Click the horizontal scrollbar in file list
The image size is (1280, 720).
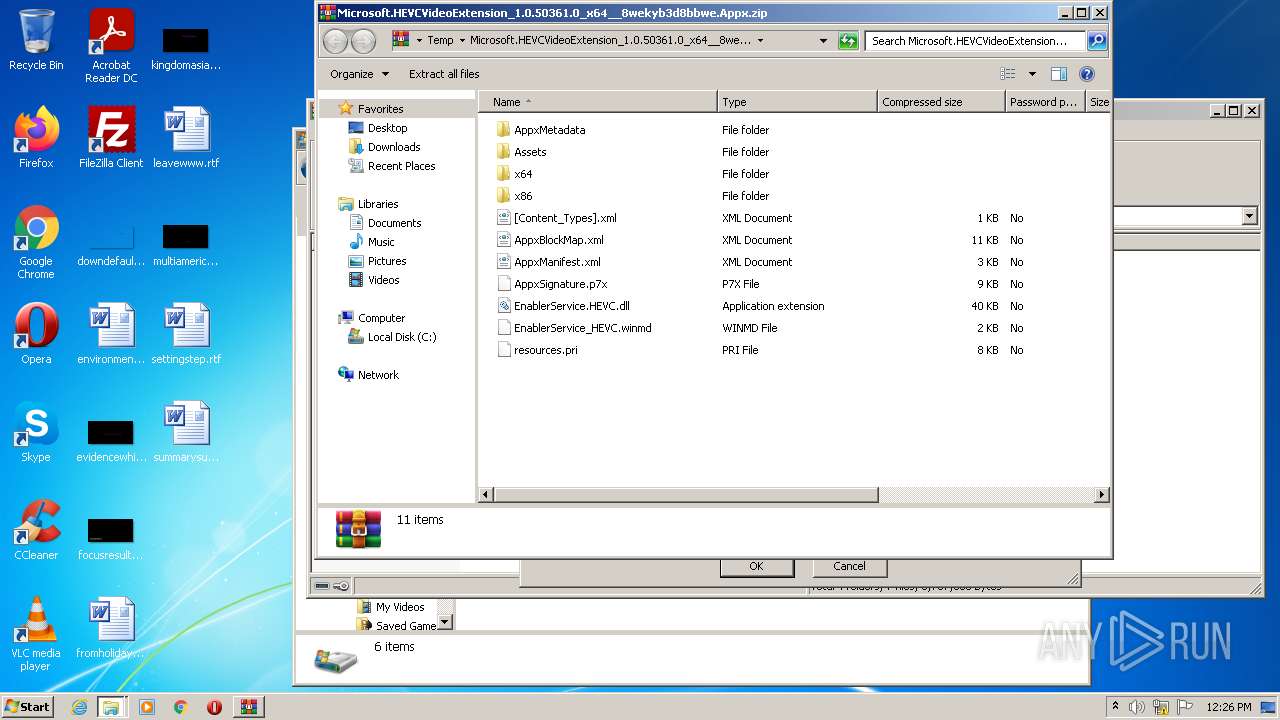pyautogui.click(x=686, y=495)
